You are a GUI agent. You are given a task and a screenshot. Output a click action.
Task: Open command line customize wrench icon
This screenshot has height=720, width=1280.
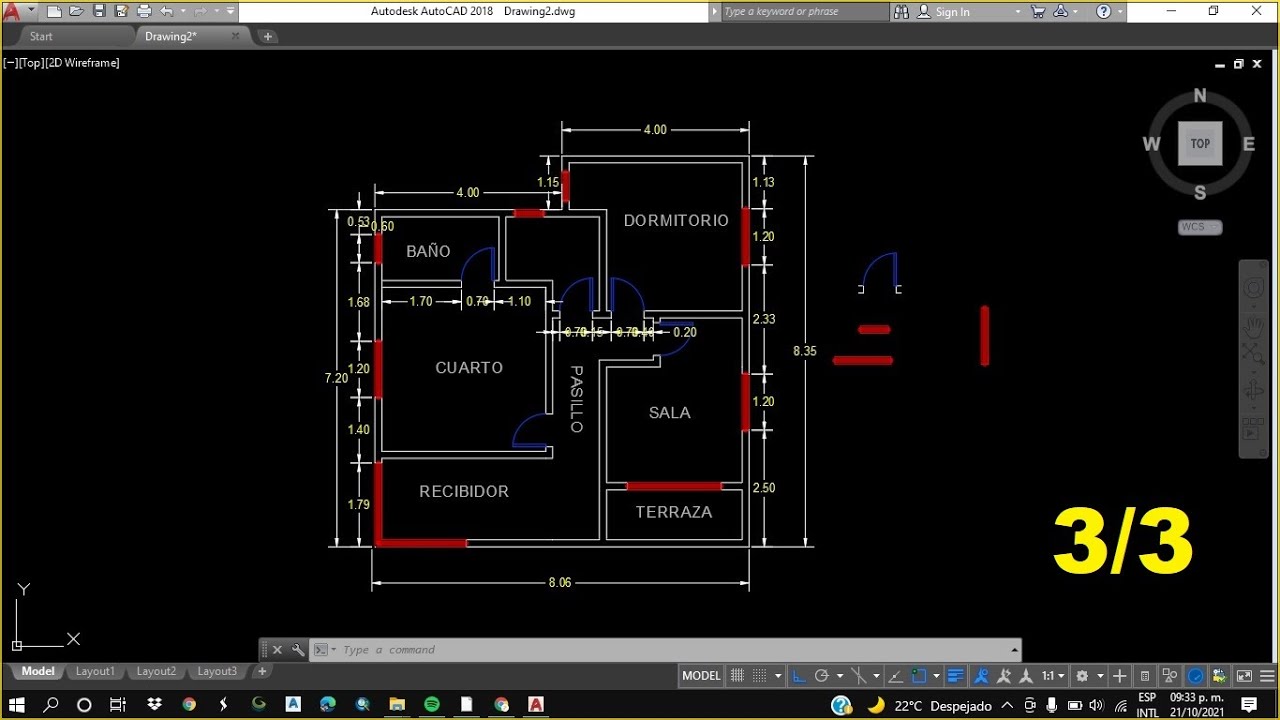[297, 650]
